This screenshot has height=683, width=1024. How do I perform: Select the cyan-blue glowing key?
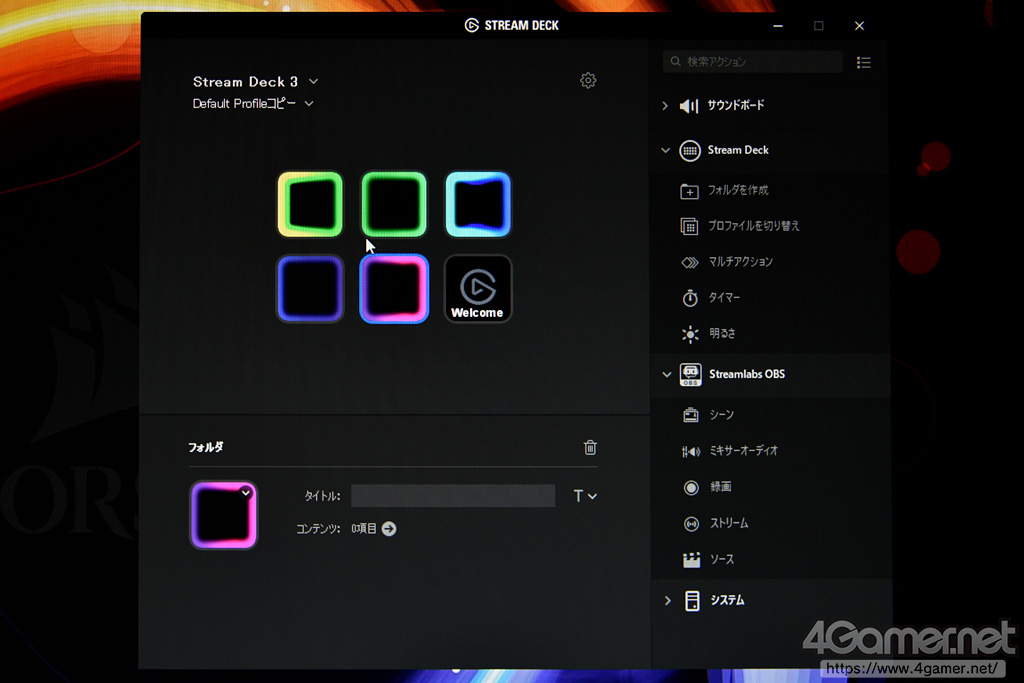pyautogui.click(x=478, y=204)
